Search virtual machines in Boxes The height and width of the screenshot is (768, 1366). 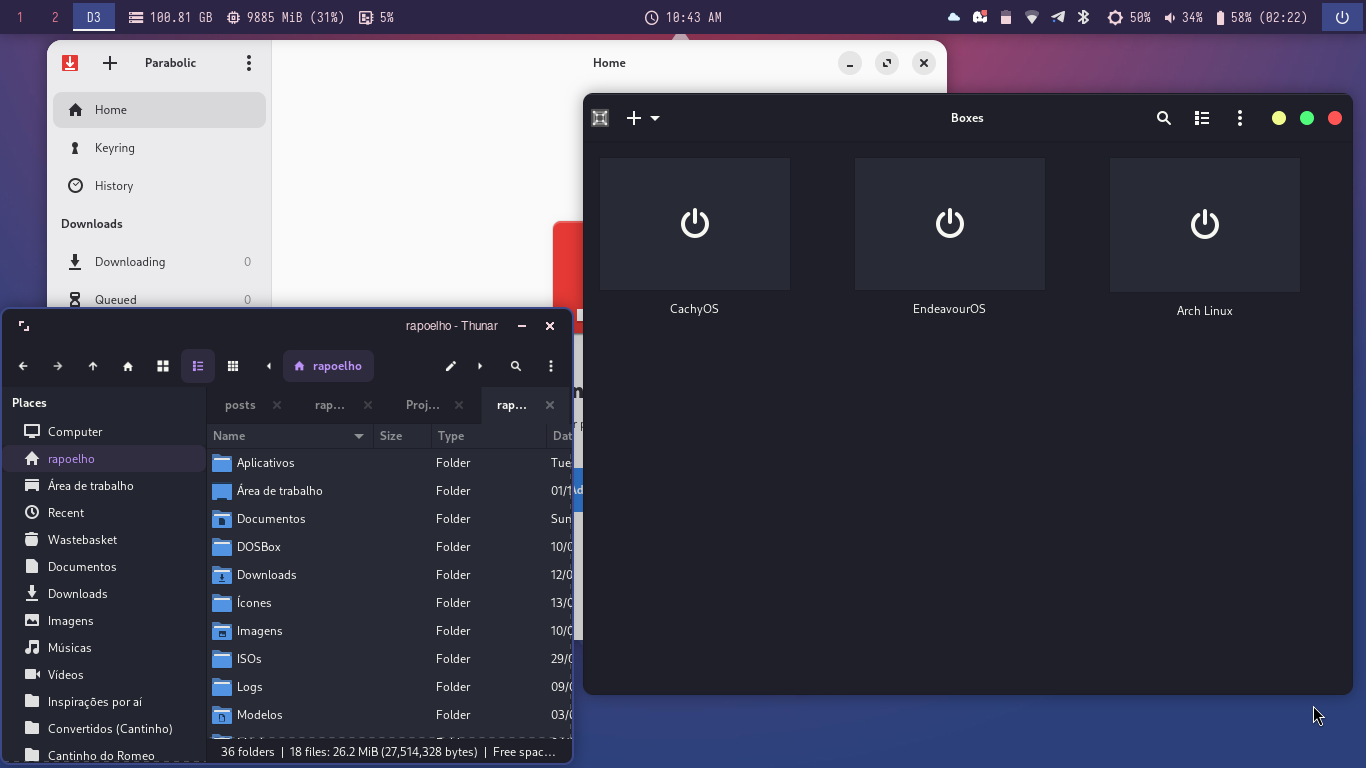(x=1164, y=118)
